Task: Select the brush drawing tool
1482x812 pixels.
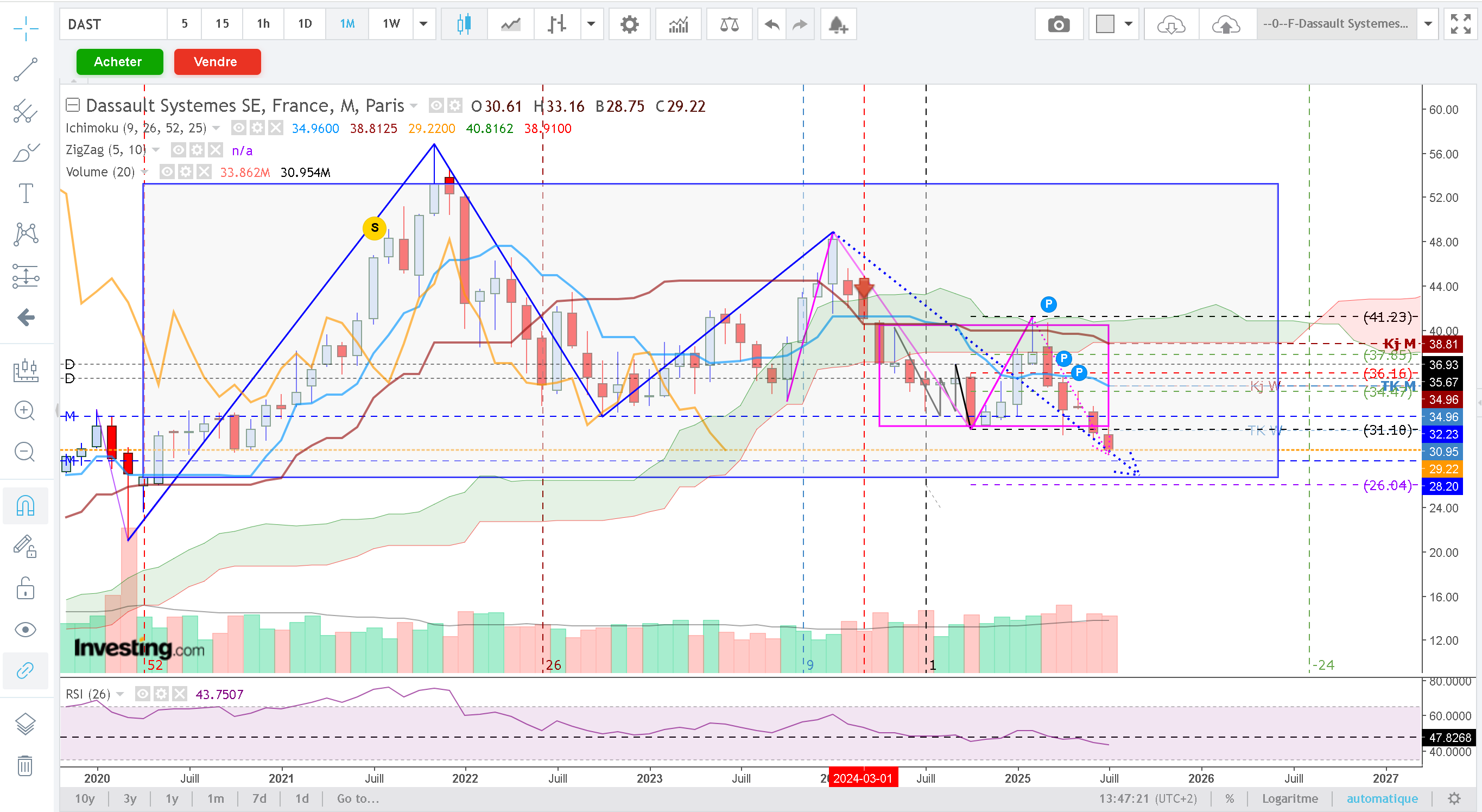Action: (x=26, y=153)
